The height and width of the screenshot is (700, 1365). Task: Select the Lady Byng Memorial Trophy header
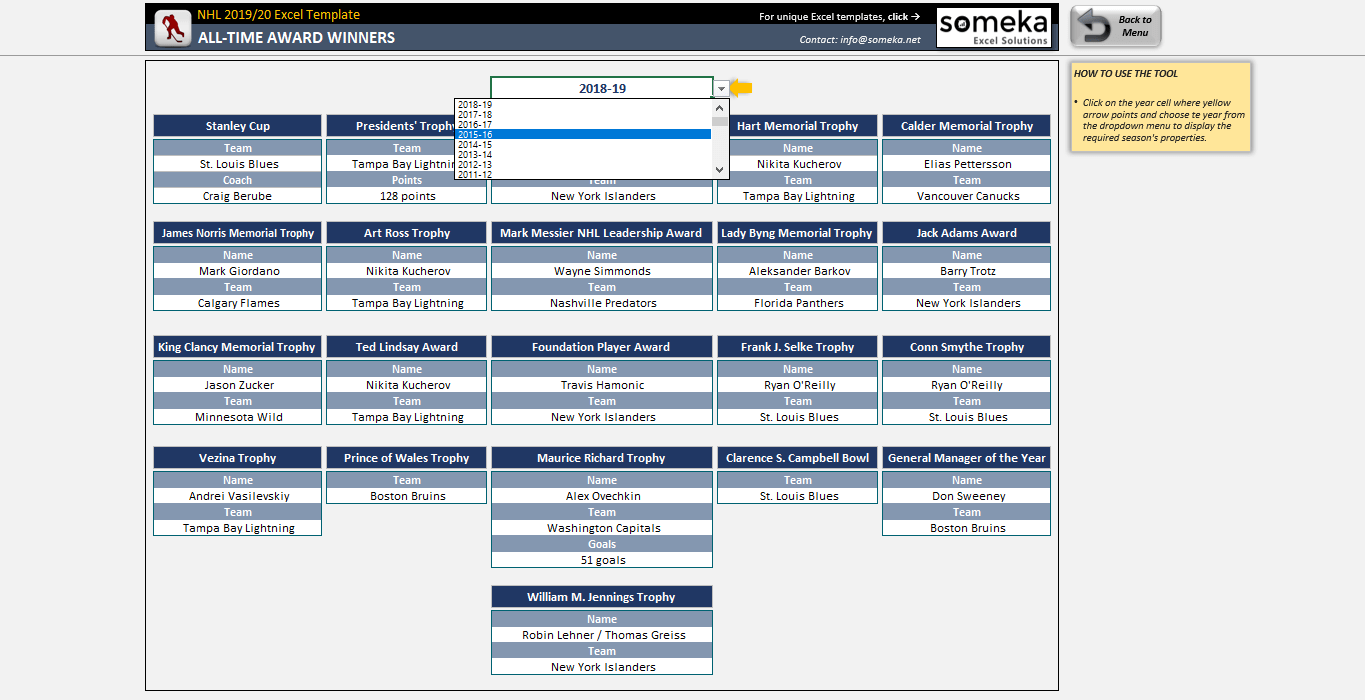tap(798, 233)
